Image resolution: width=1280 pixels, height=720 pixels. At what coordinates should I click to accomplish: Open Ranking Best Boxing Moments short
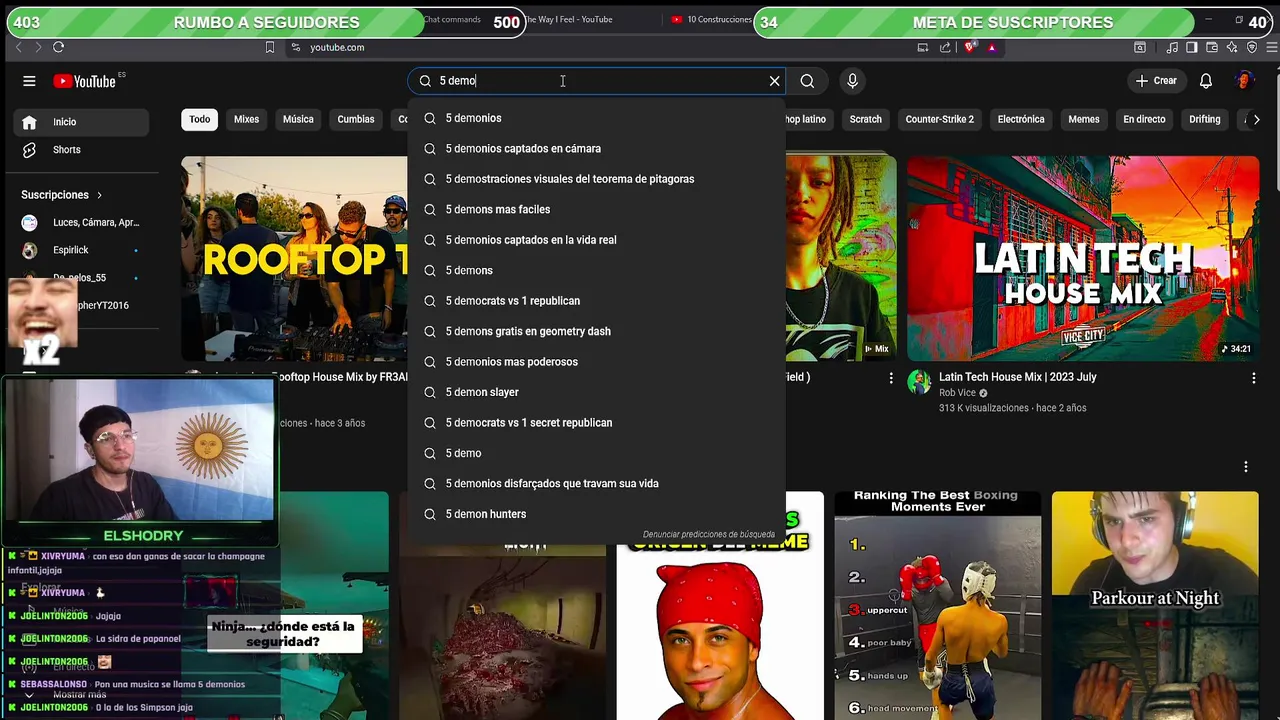(938, 605)
